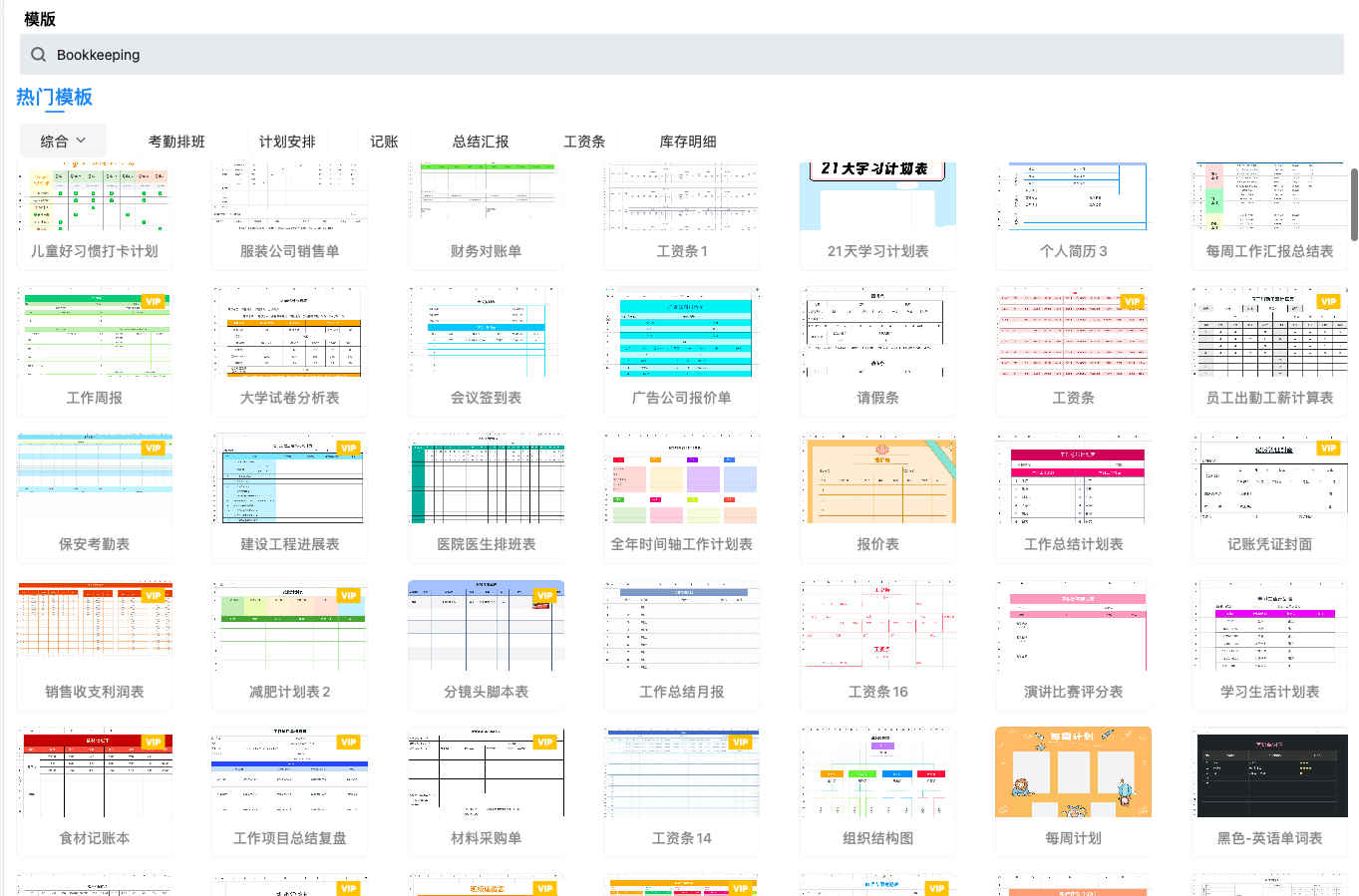This screenshot has width=1359, height=896.
Task: Open the 工资条14 template
Action: (681, 791)
